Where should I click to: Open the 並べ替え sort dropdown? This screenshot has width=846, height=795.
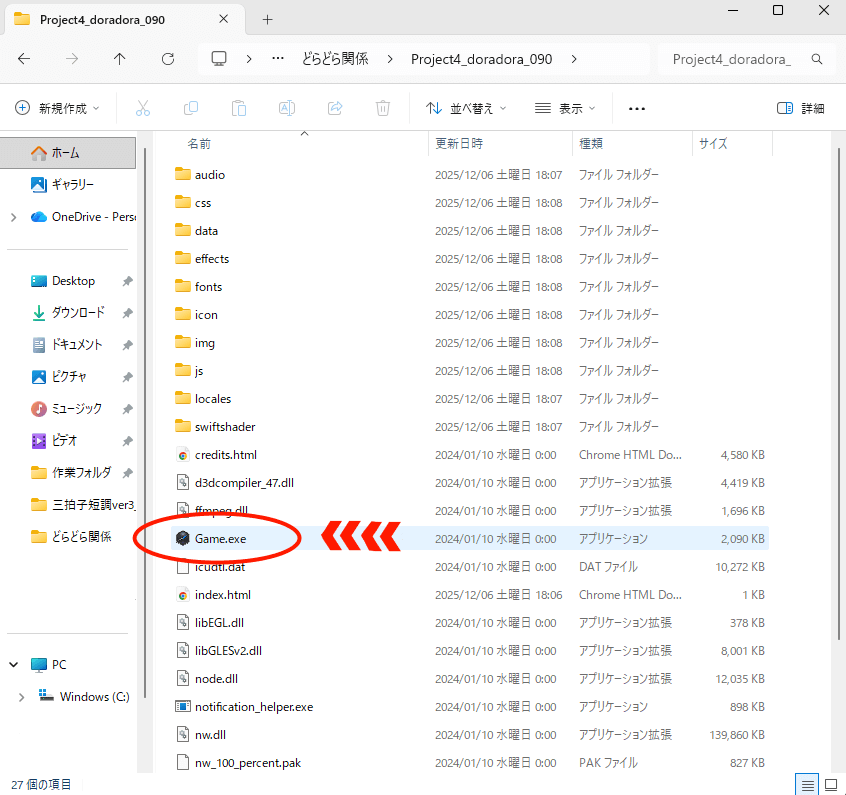(466, 108)
